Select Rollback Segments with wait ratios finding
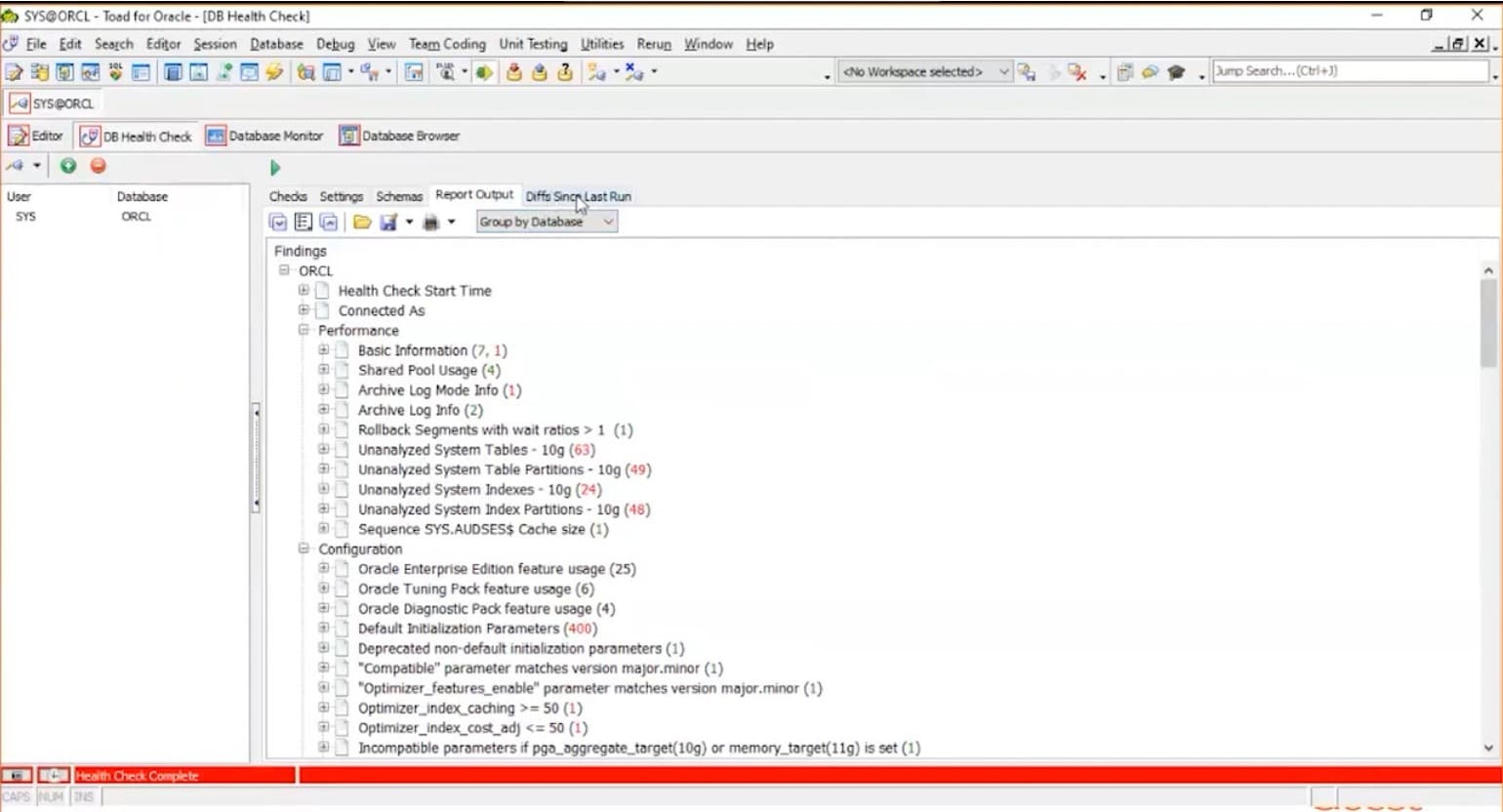 496,429
